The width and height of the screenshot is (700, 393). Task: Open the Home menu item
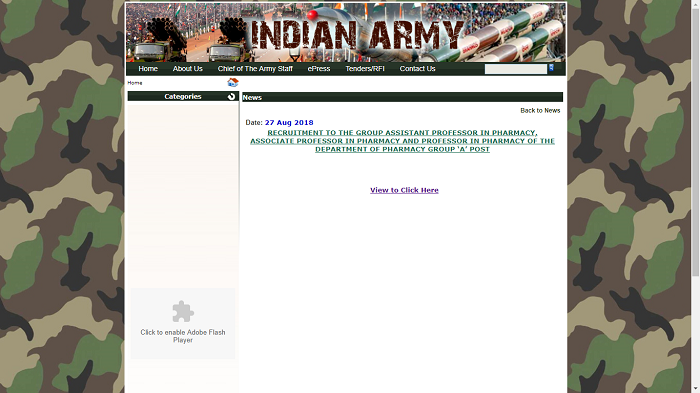[x=148, y=69]
